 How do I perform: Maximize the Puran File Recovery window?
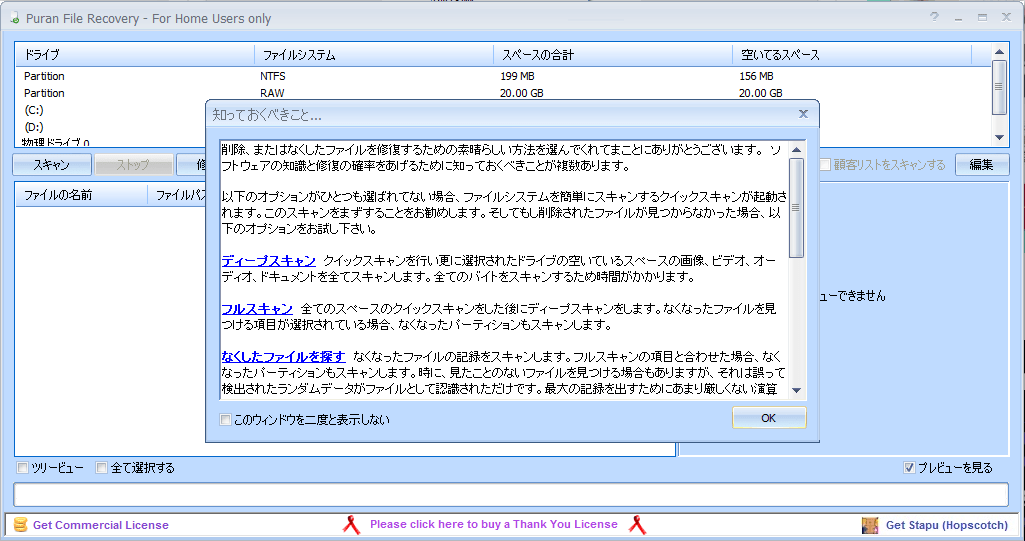click(x=982, y=18)
